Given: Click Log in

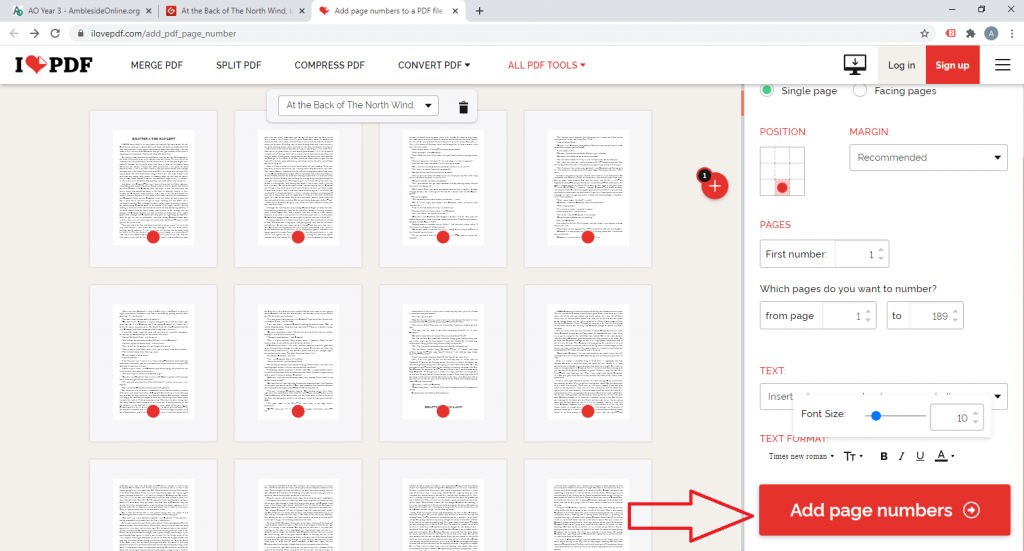Looking at the screenshot, I should (901, 65).
